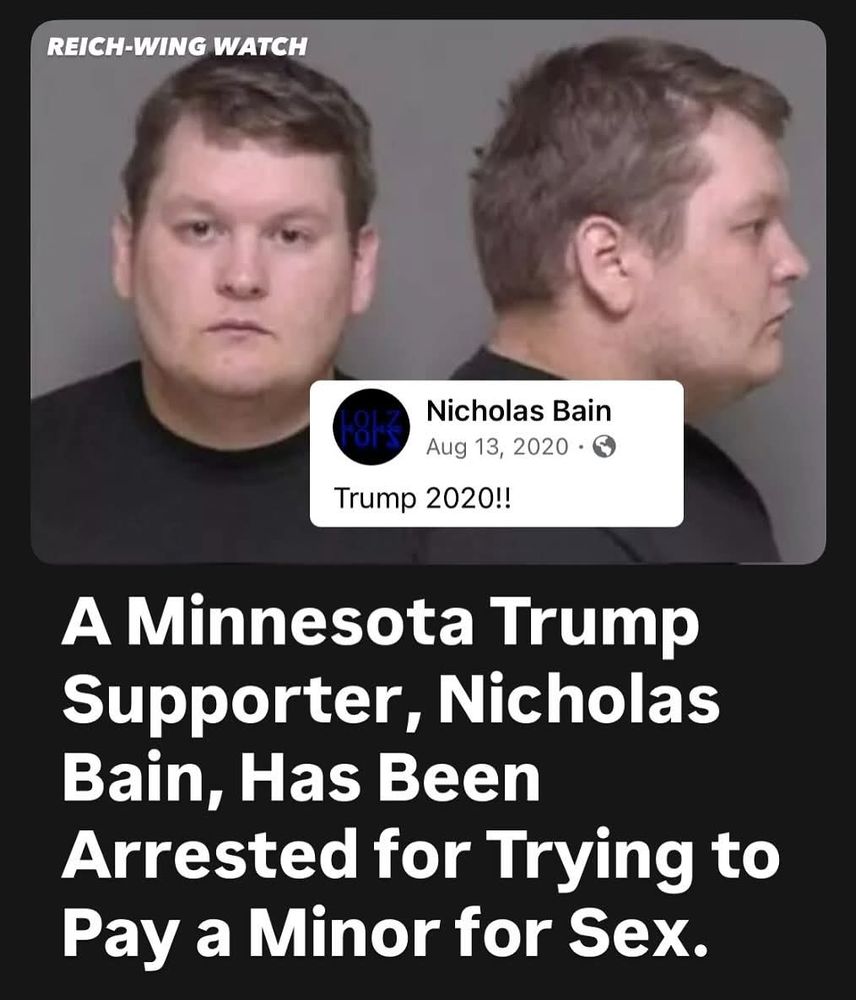Click the word "Nicholas" in headline
The image size is (856, 1000).
579,700
